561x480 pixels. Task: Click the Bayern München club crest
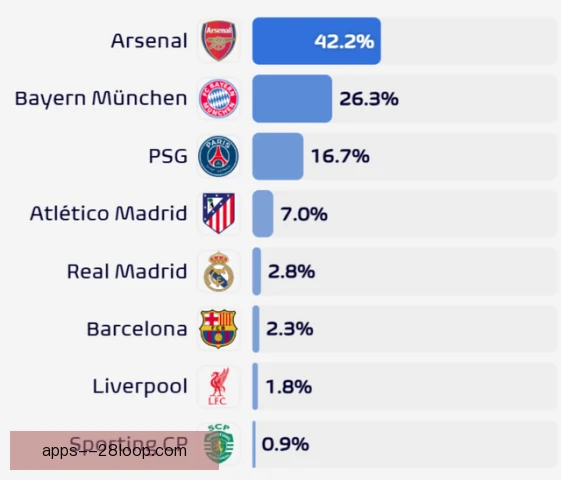(219, 98)
